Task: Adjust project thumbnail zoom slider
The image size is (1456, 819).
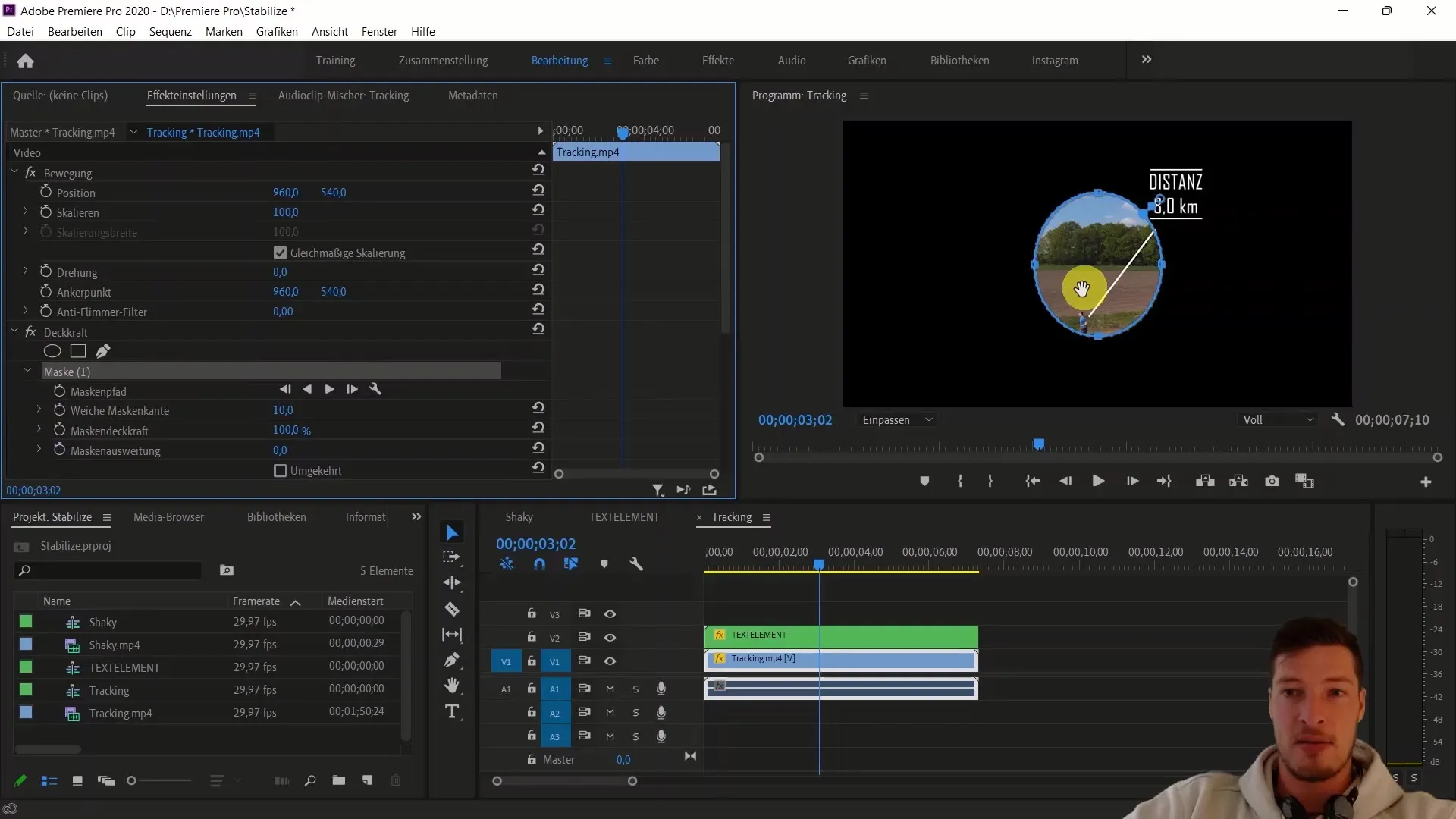Action: click(x=131, y=780)
